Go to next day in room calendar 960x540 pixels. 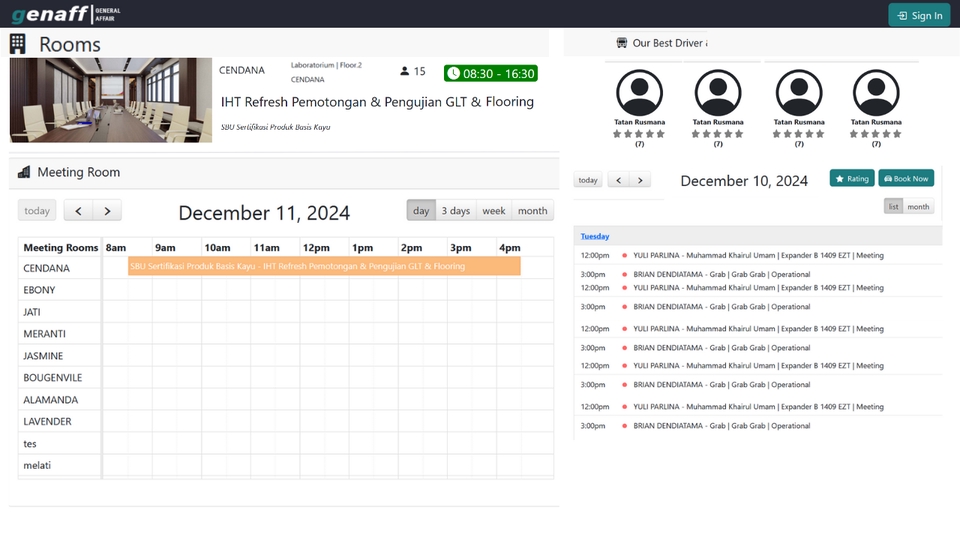107,211
